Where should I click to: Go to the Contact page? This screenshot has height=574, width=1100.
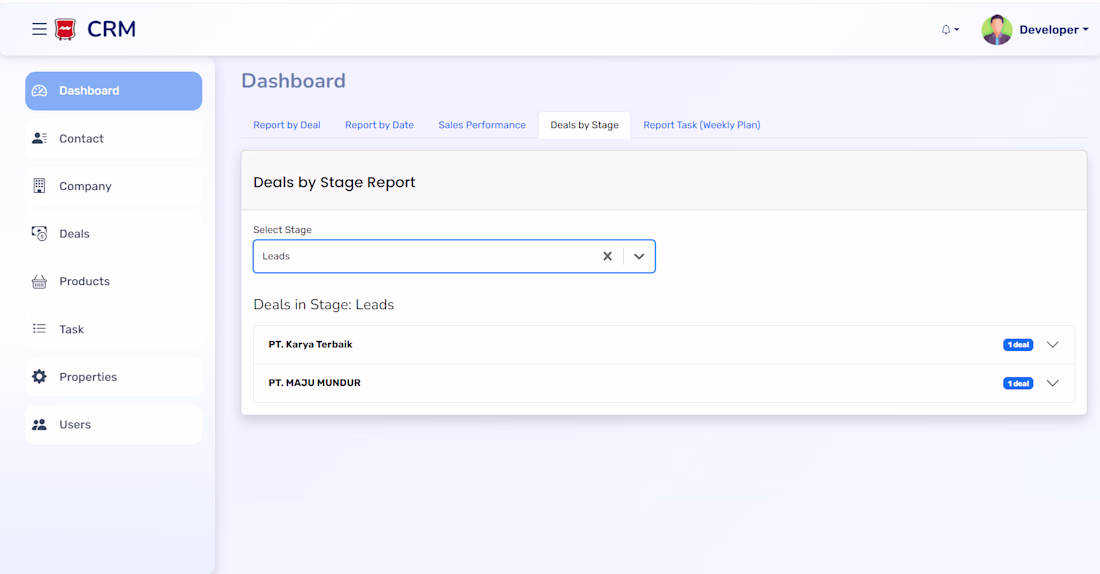coord(114,138)
